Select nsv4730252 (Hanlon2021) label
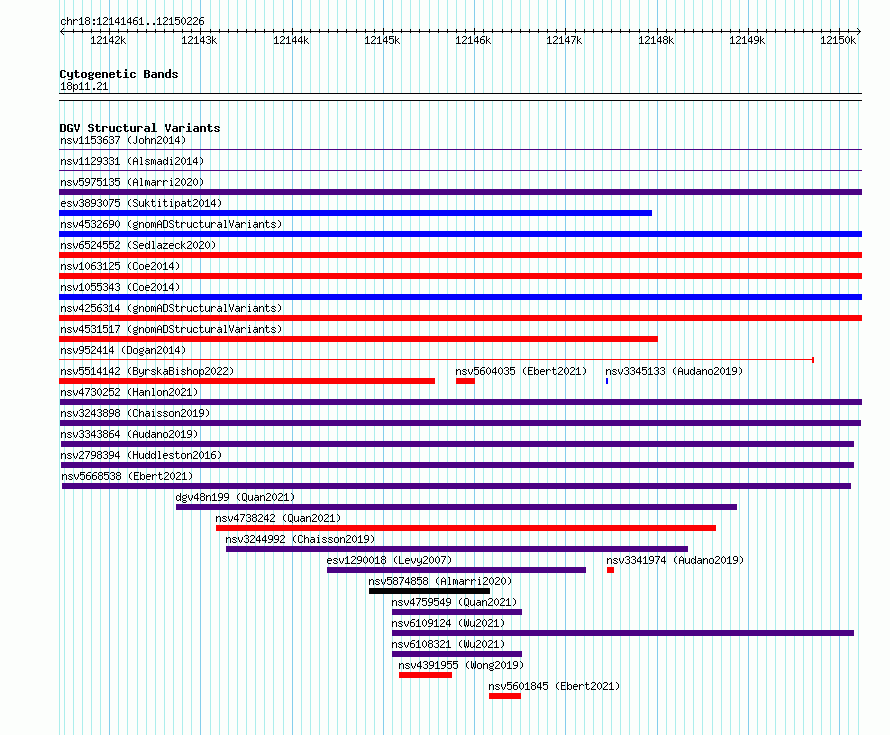This screenshot has width=890, height=735. coord(129,392)
